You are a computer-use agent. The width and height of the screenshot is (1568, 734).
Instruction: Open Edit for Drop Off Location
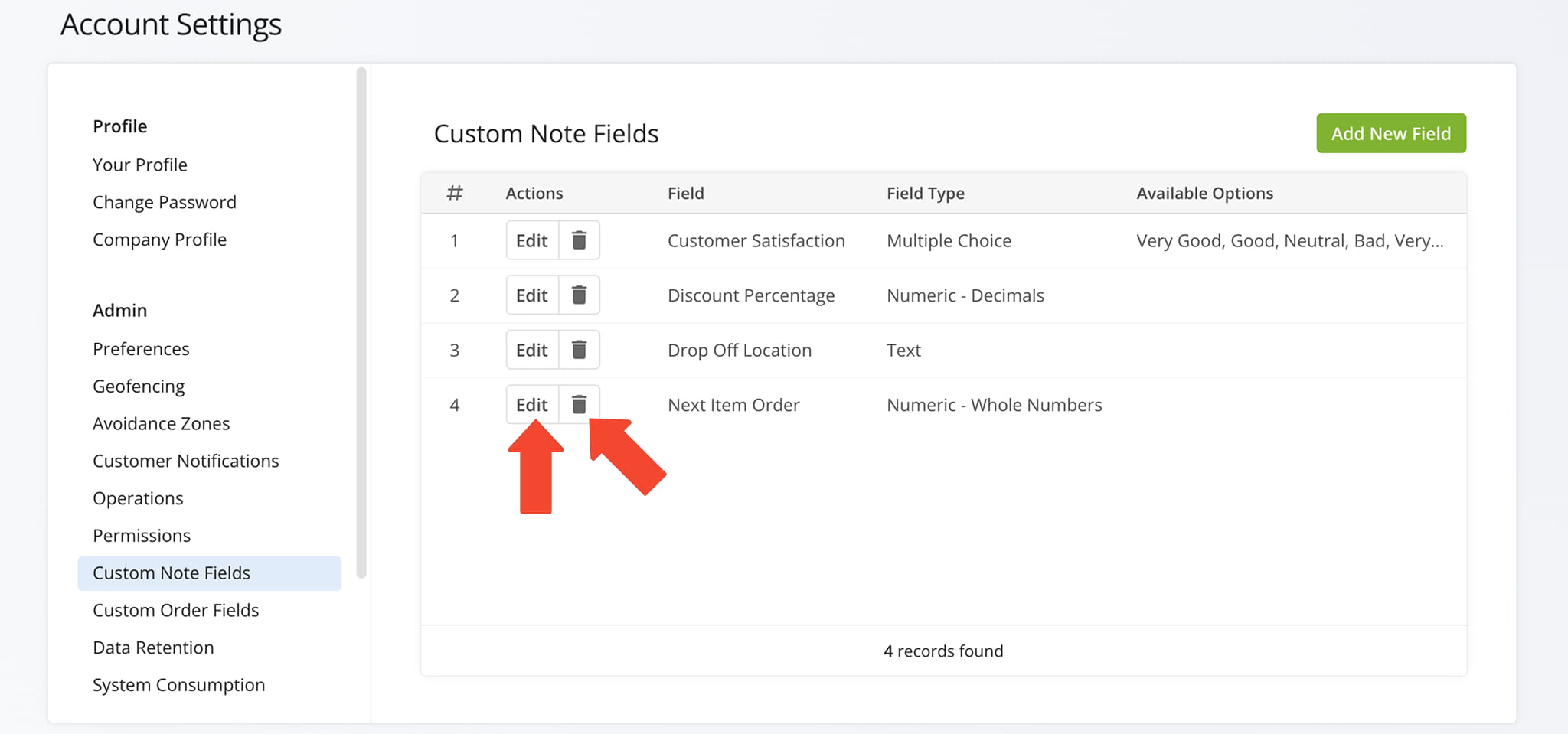tap(532, 351)
